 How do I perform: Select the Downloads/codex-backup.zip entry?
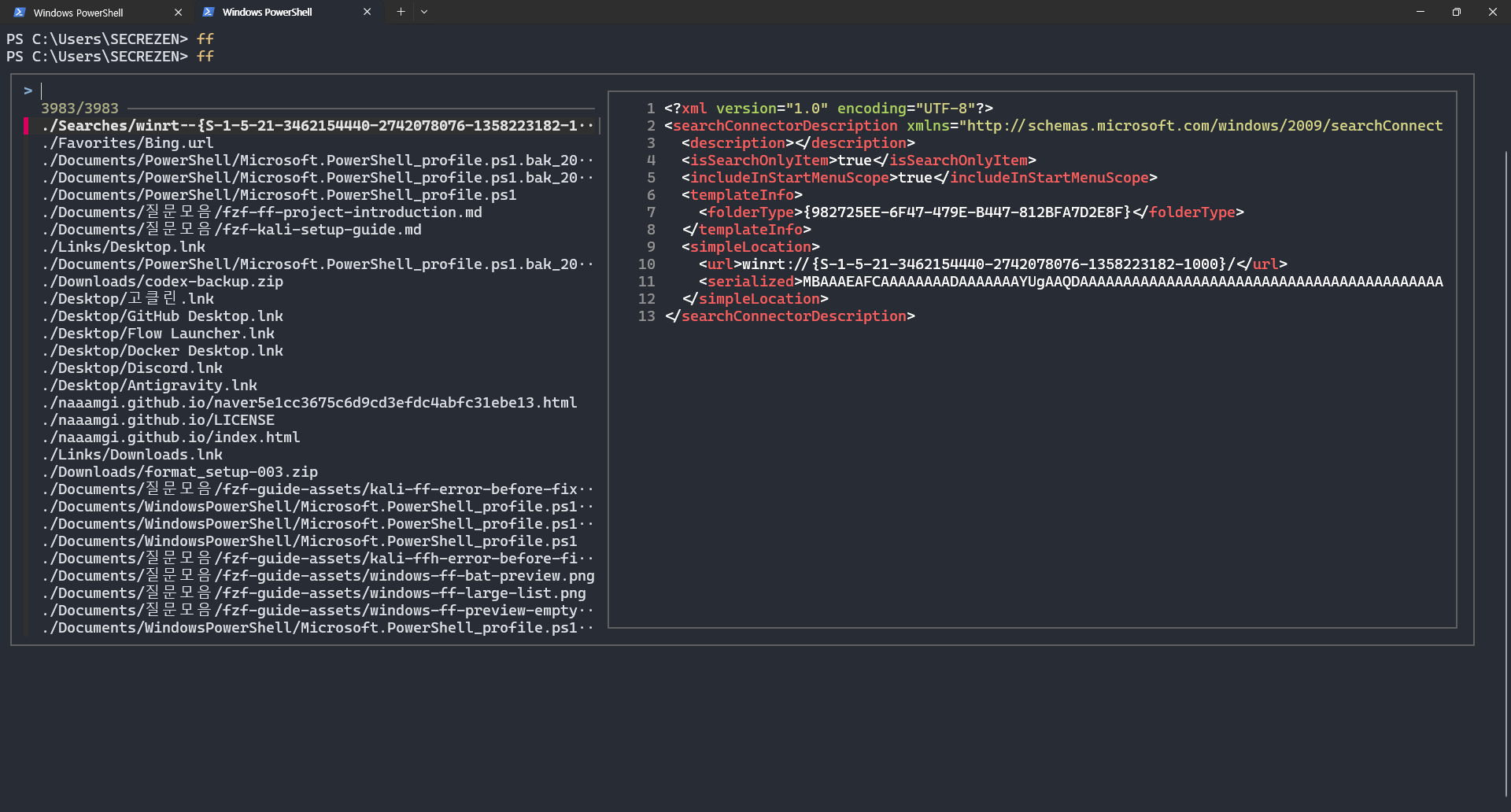[162, 282]
